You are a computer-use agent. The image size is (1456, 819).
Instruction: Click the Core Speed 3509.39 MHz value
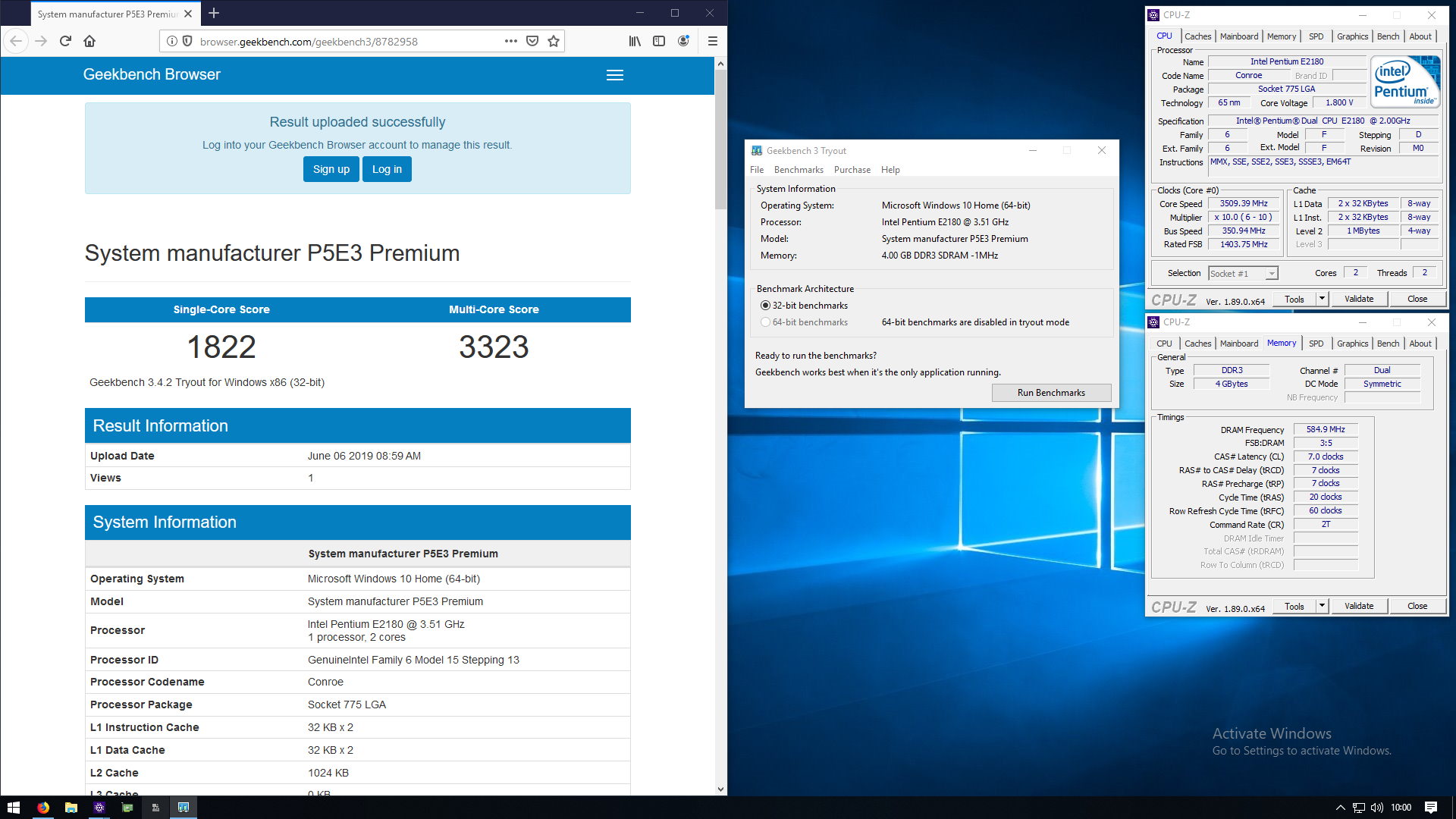1244,204
